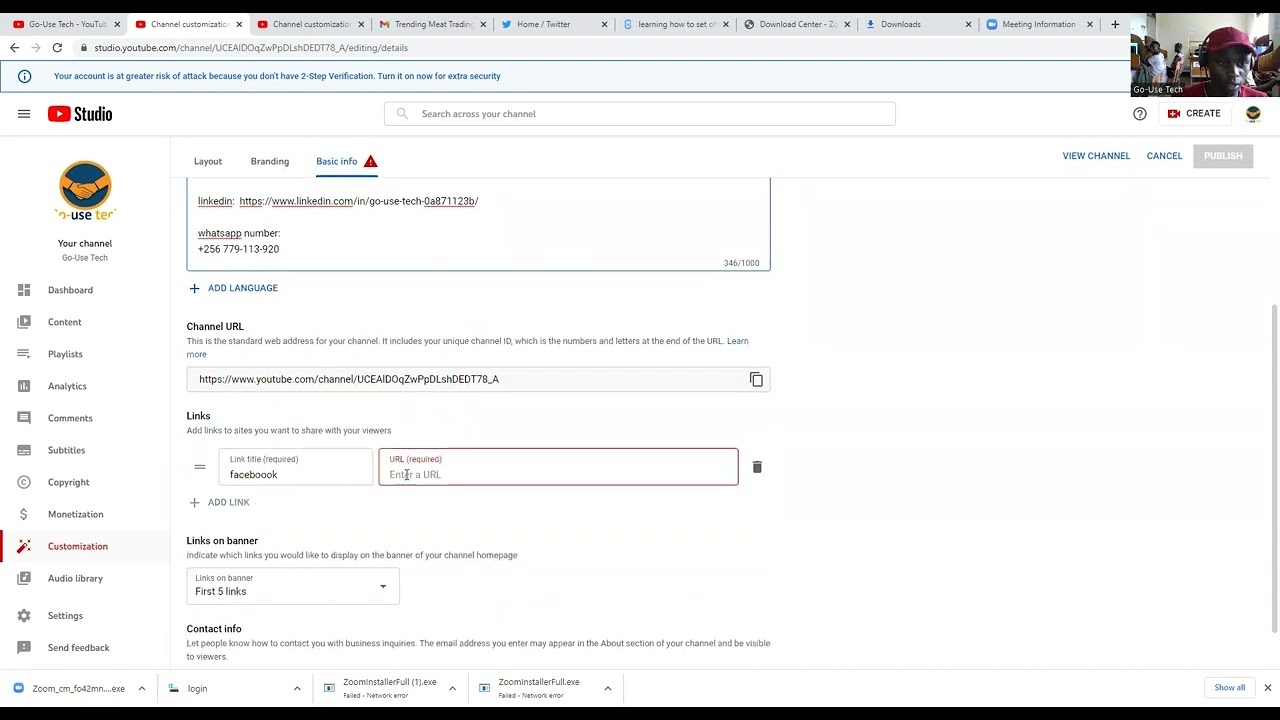Expand Zoom_cm download item options
1280x720 pixels.
[x=142, y=688]
